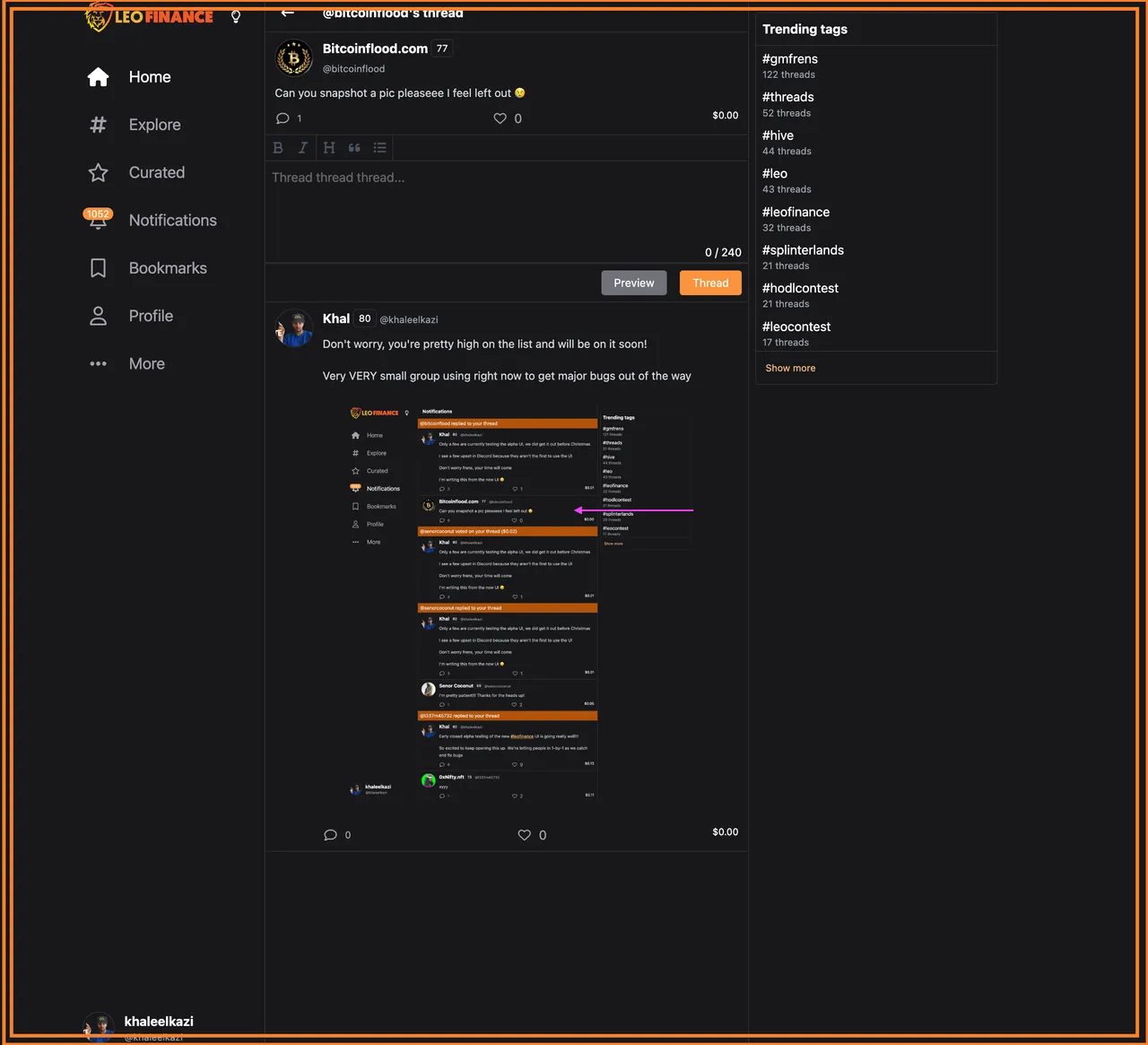Screen dimensions: 1148x1045
Task: Like Khal's reply with the heart
Action: point(525,835)
